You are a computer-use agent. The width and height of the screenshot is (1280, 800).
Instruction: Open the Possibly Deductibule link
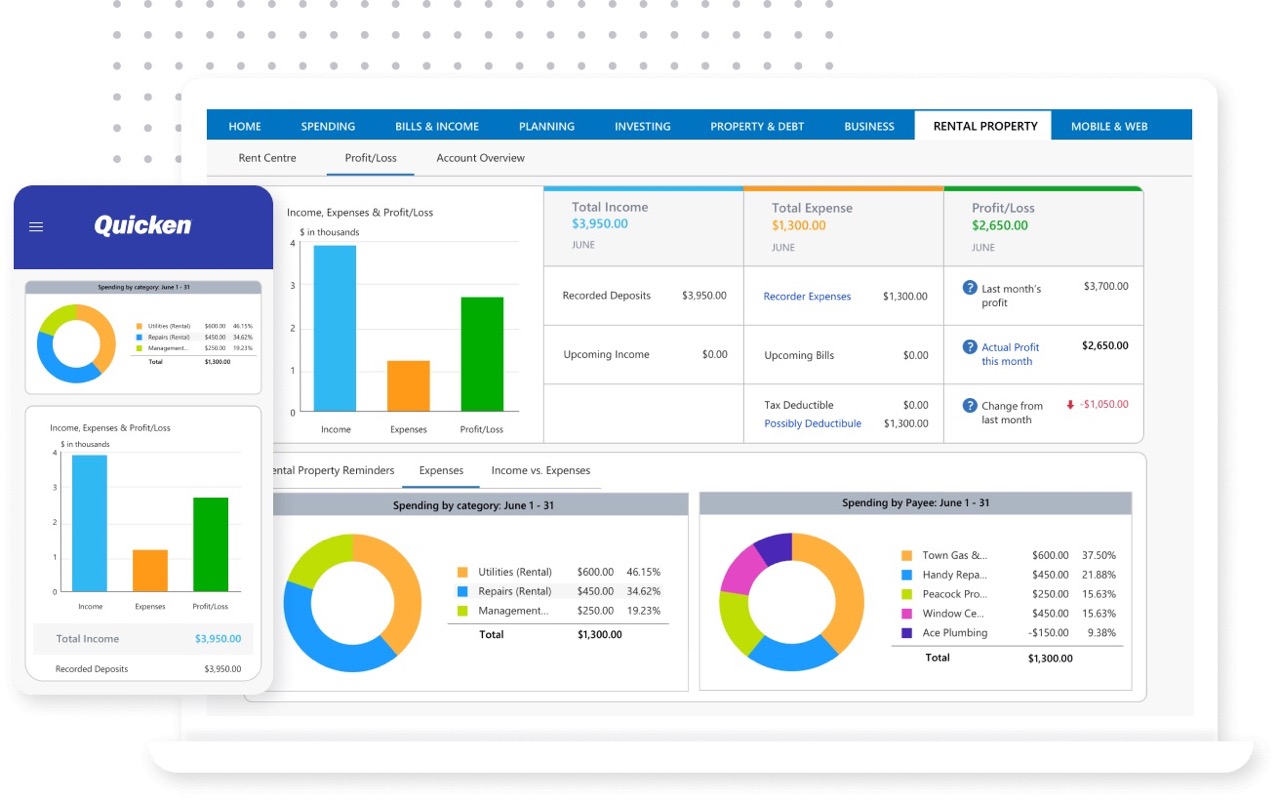click(x=812, y=423)
